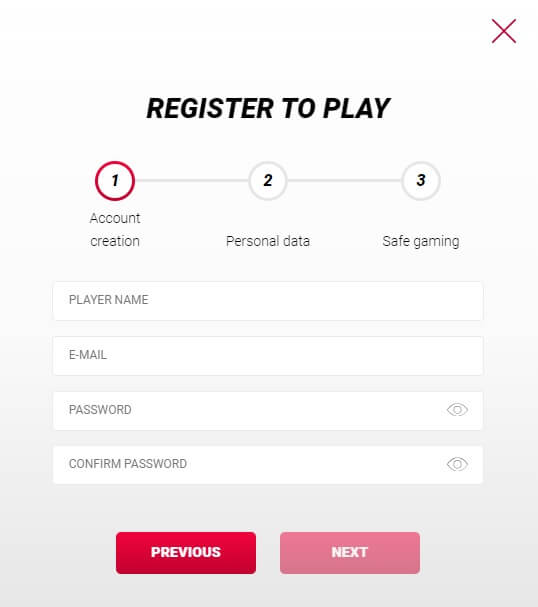Image resolution: width=538 pixels, height=607 pixels.
Task: Click into the CONFIRM PASSWORD input field
Action: [268, 465]
